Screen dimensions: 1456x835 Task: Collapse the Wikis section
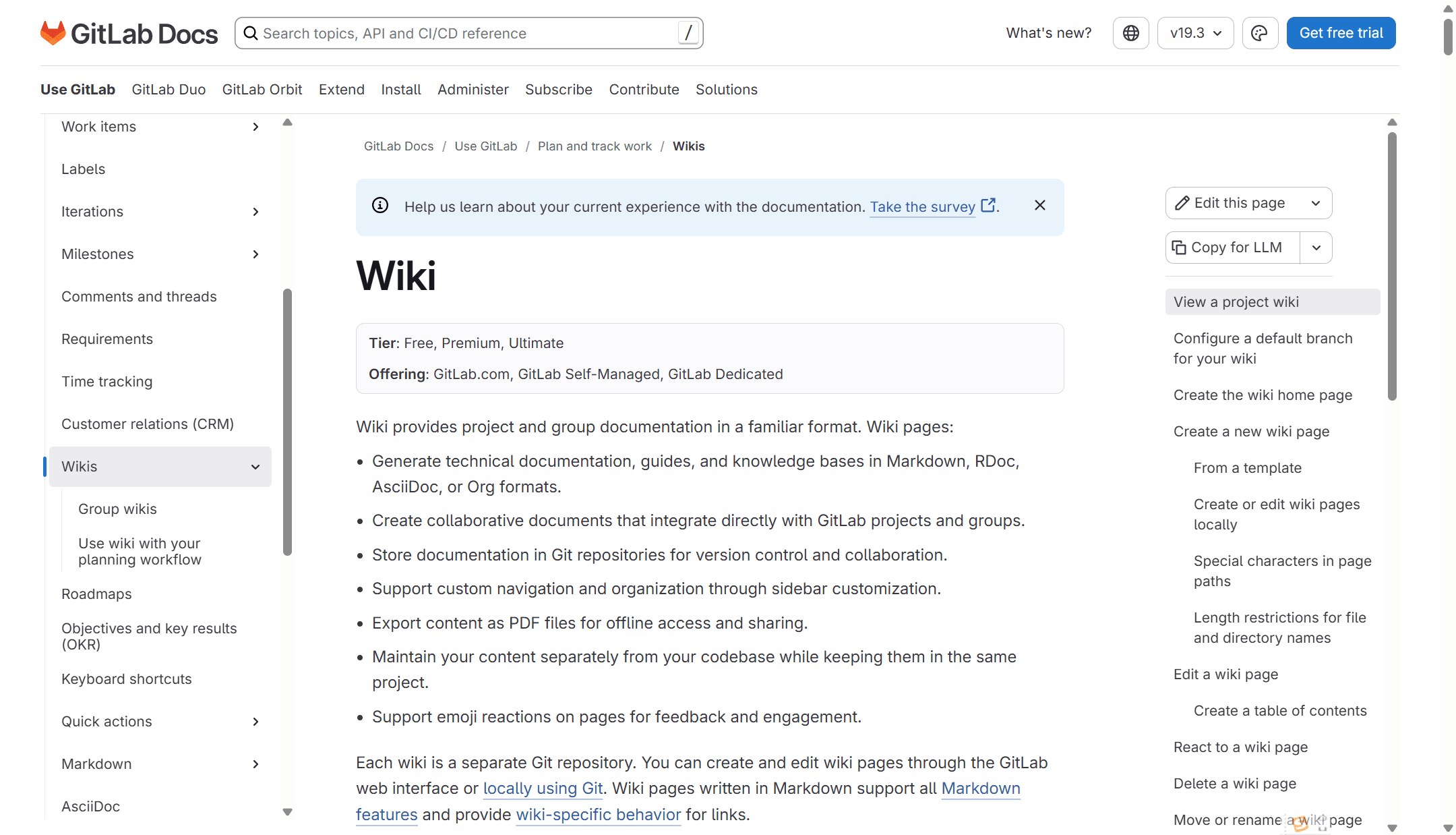(255, 467)
